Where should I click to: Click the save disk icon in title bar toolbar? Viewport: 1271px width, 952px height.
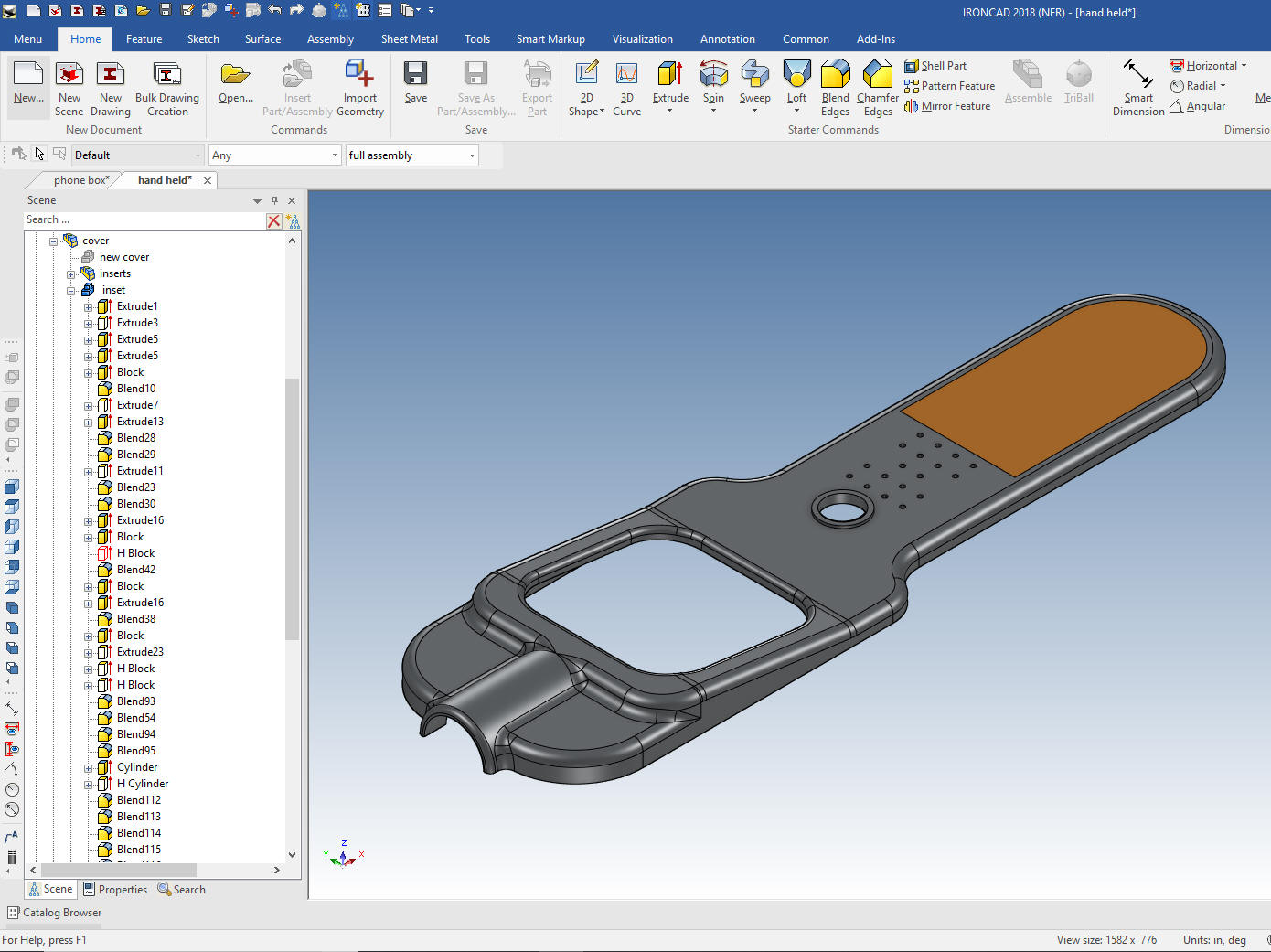click(x=165, y=11)
